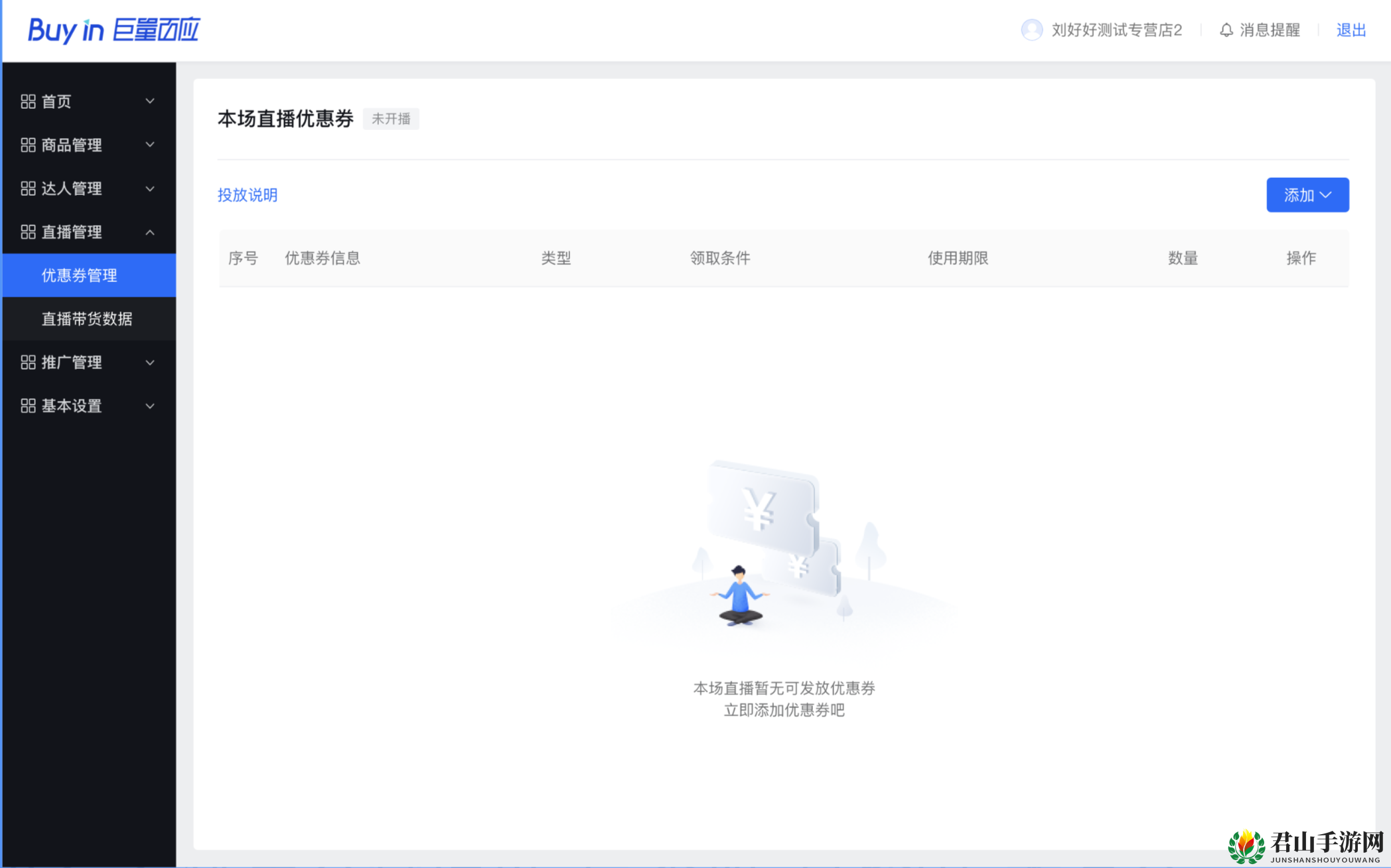Image resolution: width=1391 pixels, height=868 pixels.
Task: Click the 数量 column header
Action: tap(1183, 258)
